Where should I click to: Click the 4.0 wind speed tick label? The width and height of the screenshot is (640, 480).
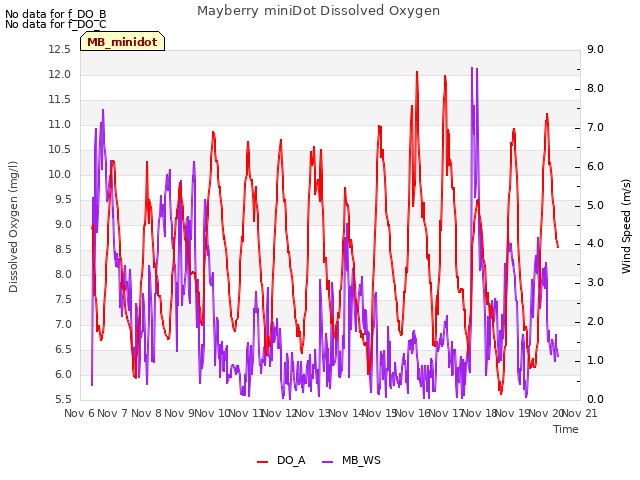[x=595, y=244]
